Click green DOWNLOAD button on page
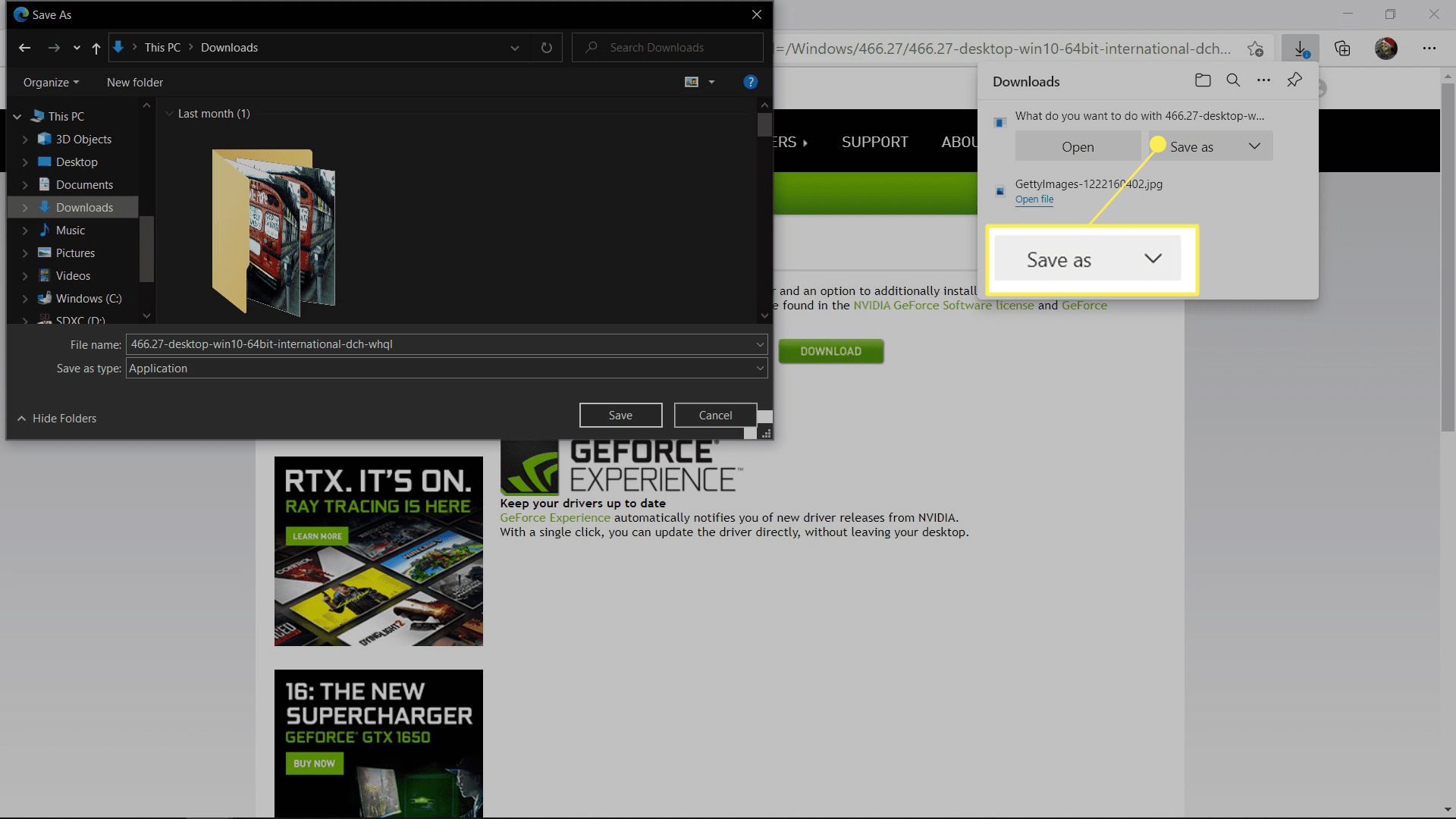 click(831, 351)
